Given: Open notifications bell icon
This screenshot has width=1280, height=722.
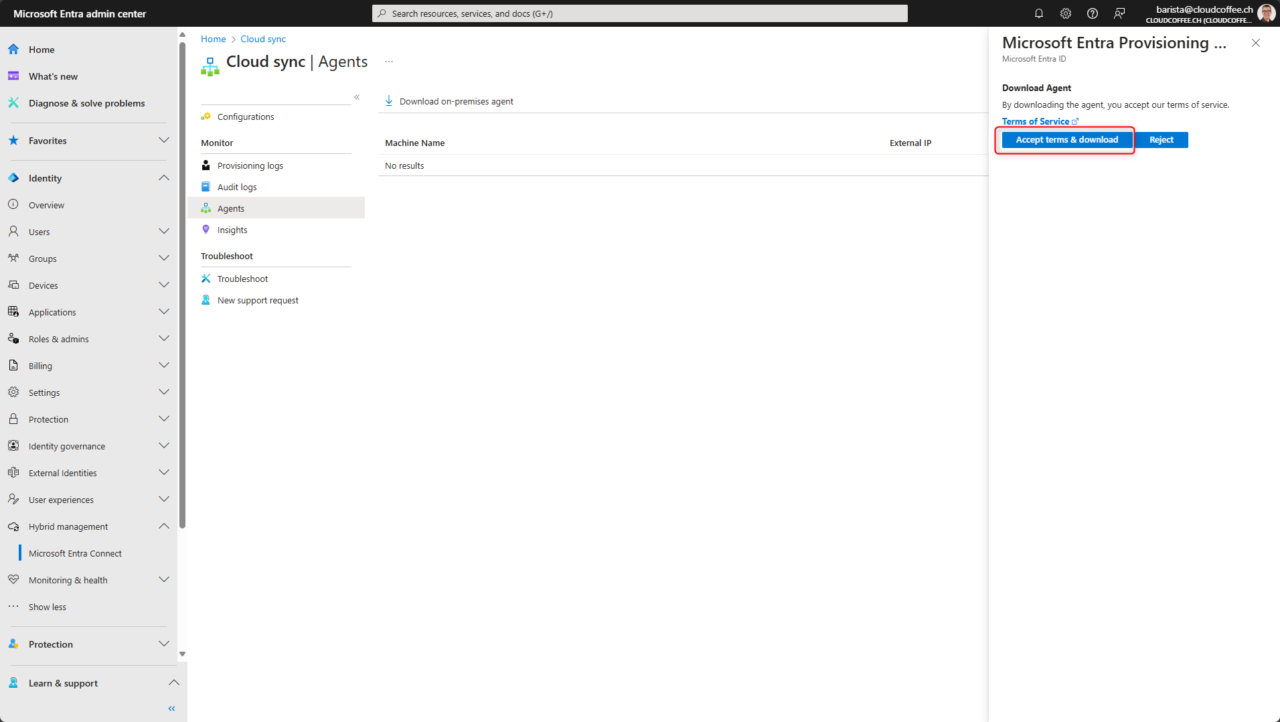Looking at the screenshot, I should 1039,14.
